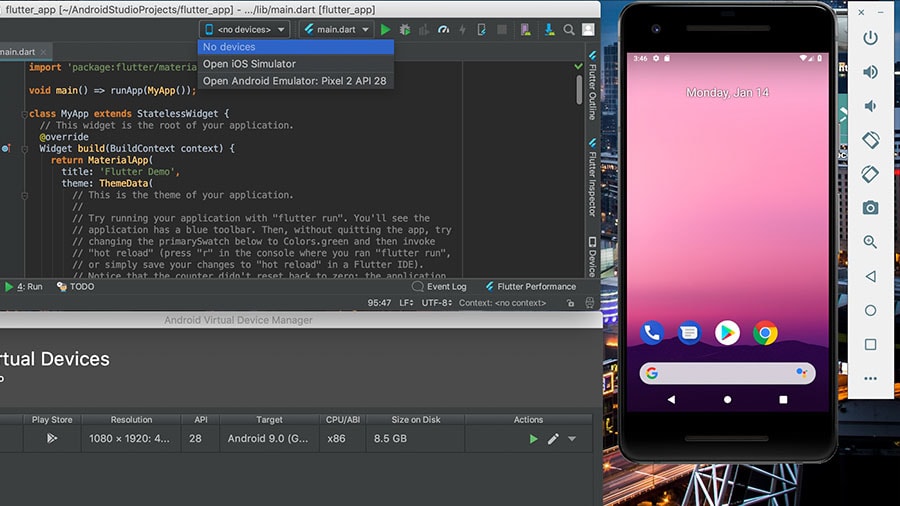Click the green inspection checkmark above the scrollbar
Viewport: 900px width, 506px height.
pos(579,67)
